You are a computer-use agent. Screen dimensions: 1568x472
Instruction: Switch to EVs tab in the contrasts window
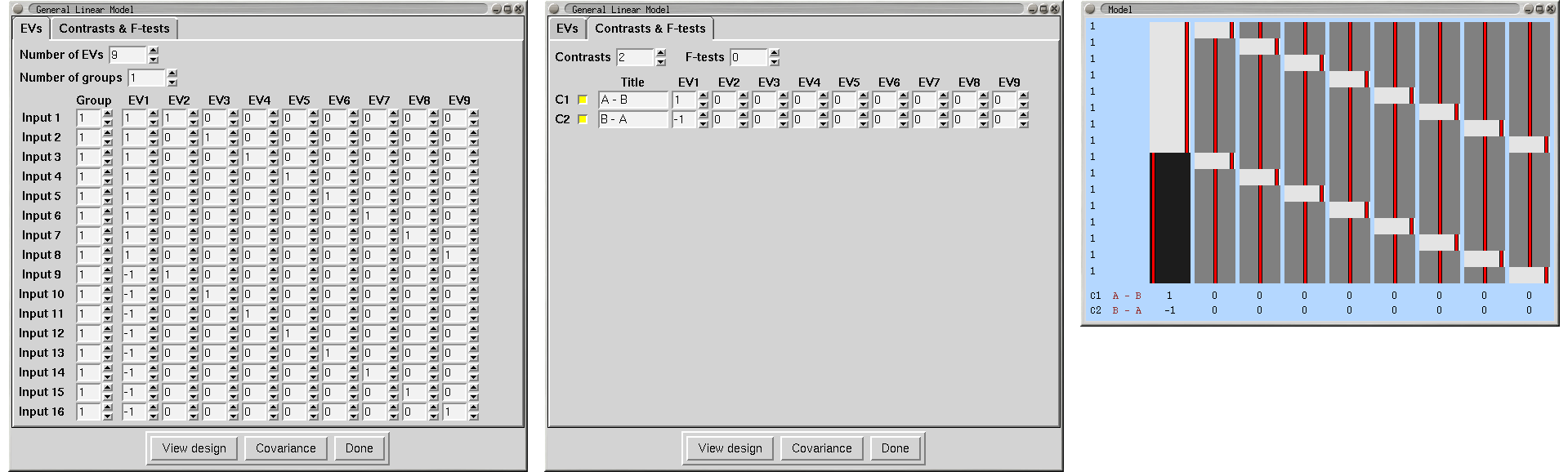click(x=567, y=29)
